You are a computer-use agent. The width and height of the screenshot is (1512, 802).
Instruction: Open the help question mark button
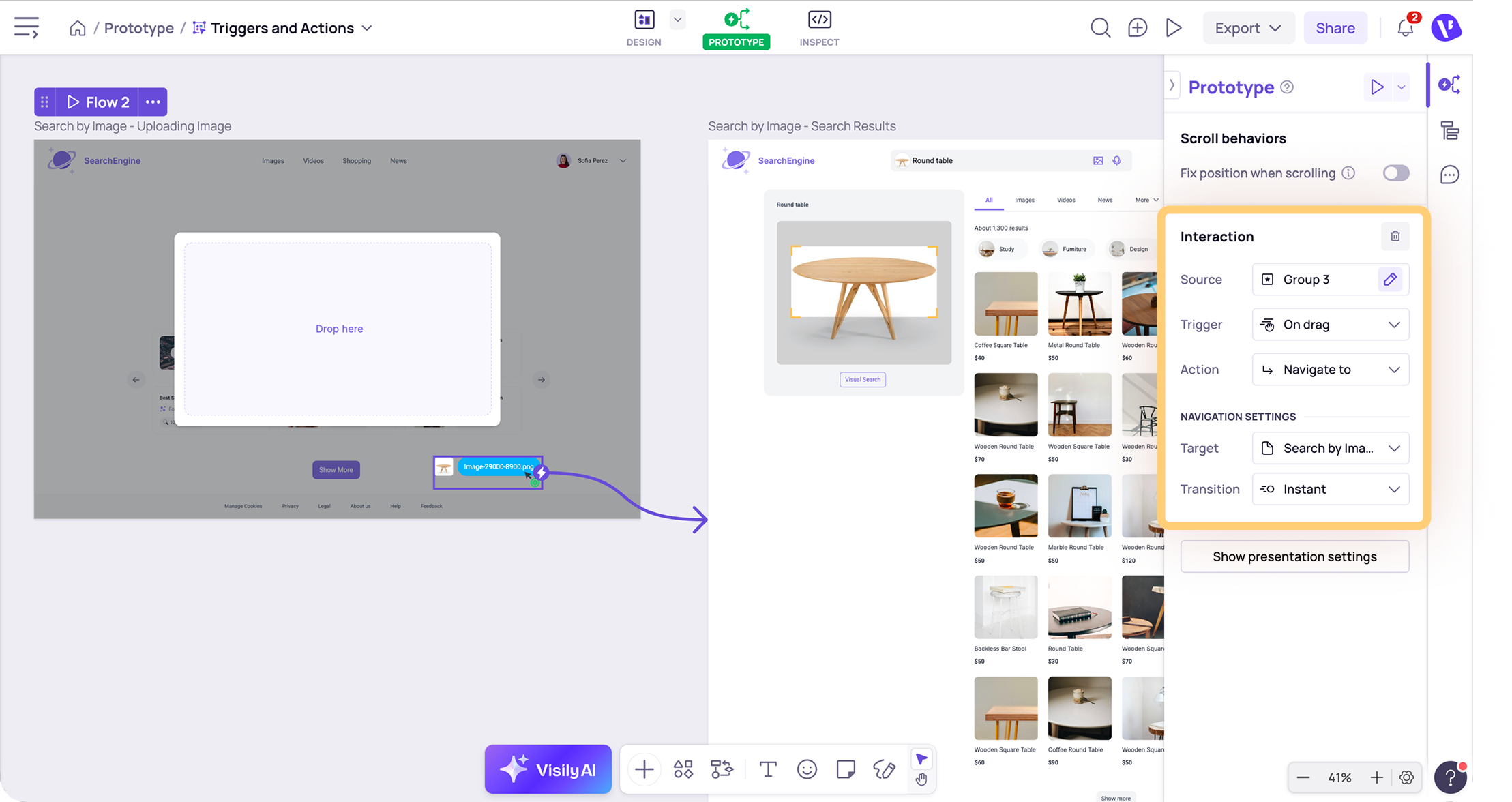(x=1450, y=777)
